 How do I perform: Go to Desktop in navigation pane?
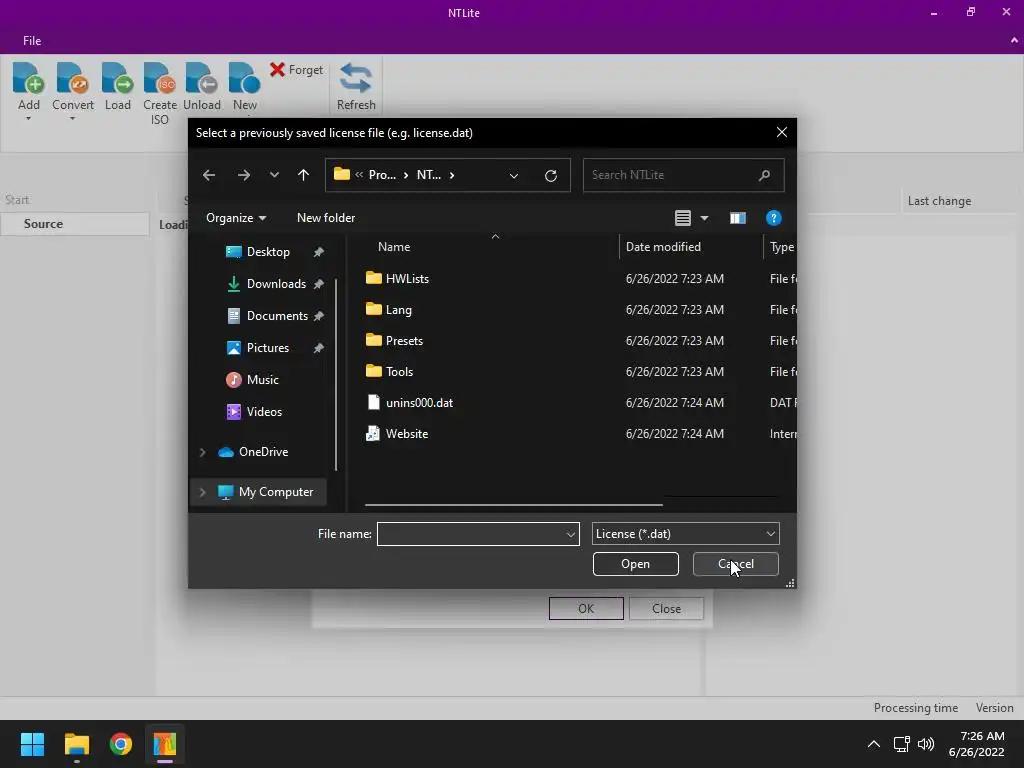click(x=268, y=252)
